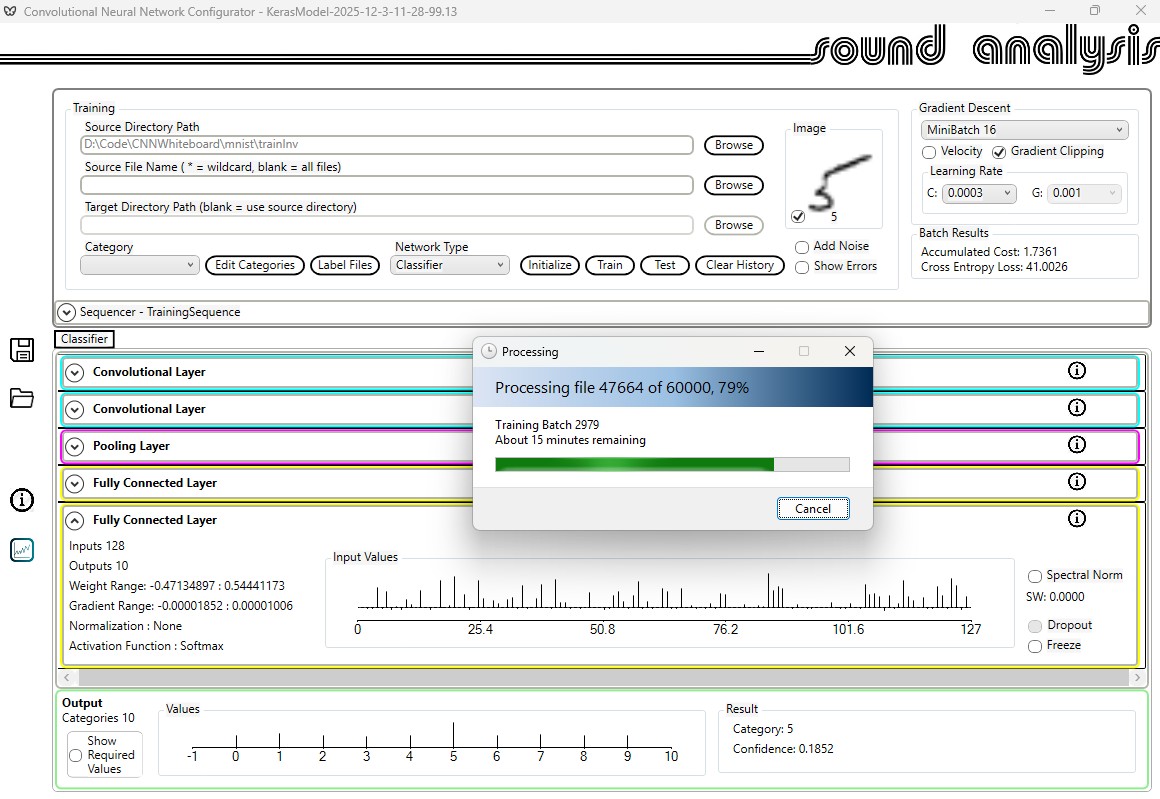Show info for the Pooling Layer
1160x799 pixels.
click(x=1077, y=445)
